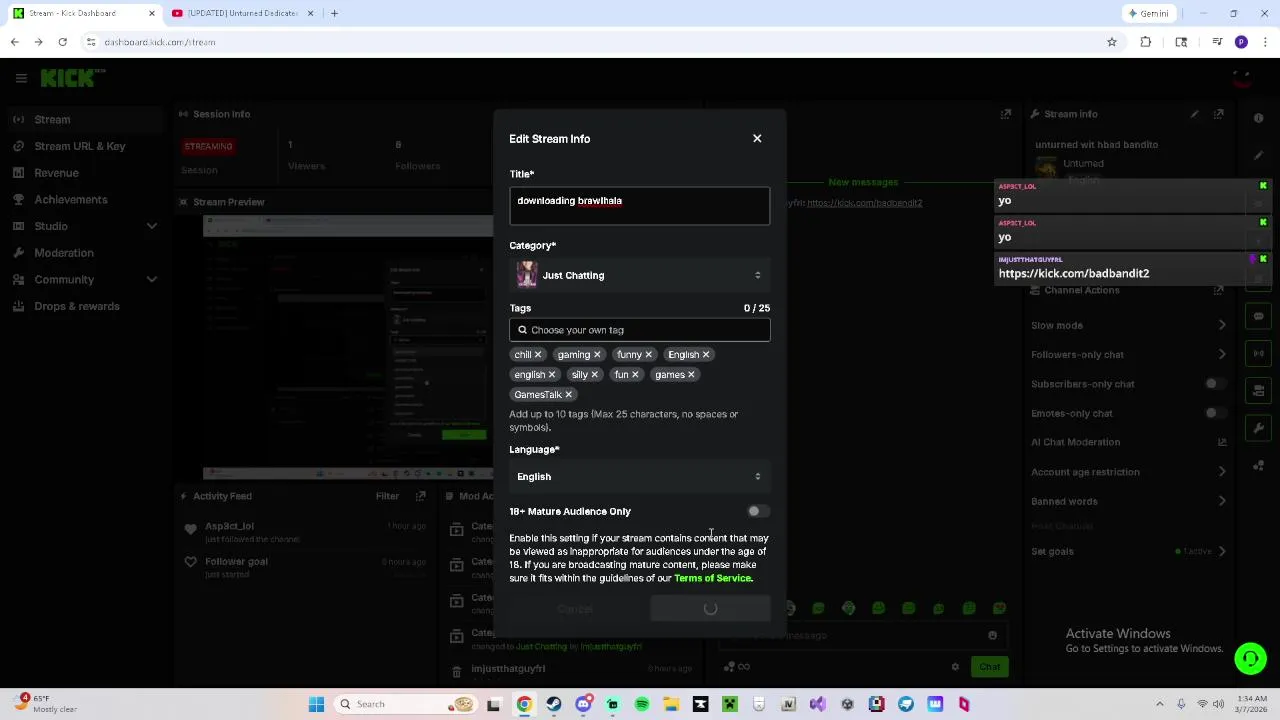This screenshot has height=720, width=1280.
Task: Open AI Chat Moderation external link icon
Action: point(1221,442)
